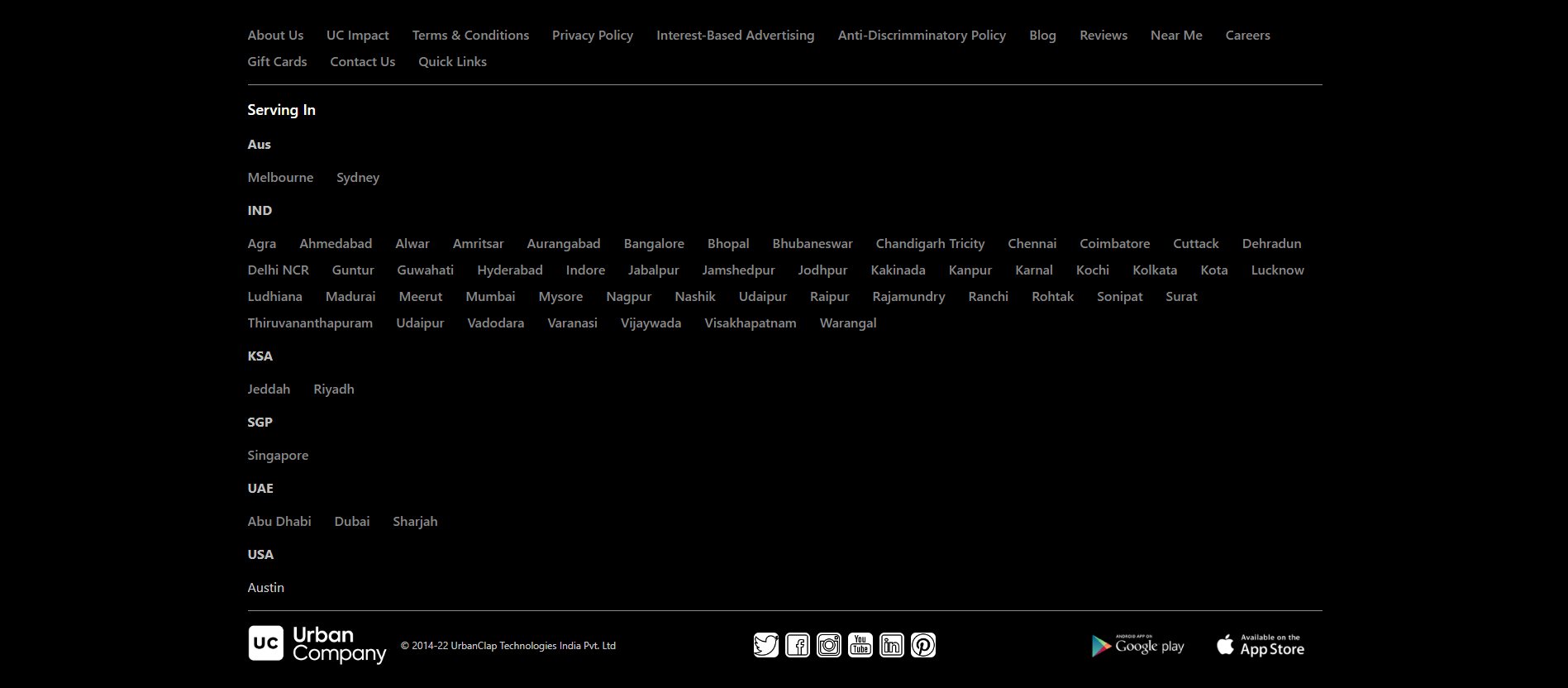Open the Reviews link

(1103, 36)
